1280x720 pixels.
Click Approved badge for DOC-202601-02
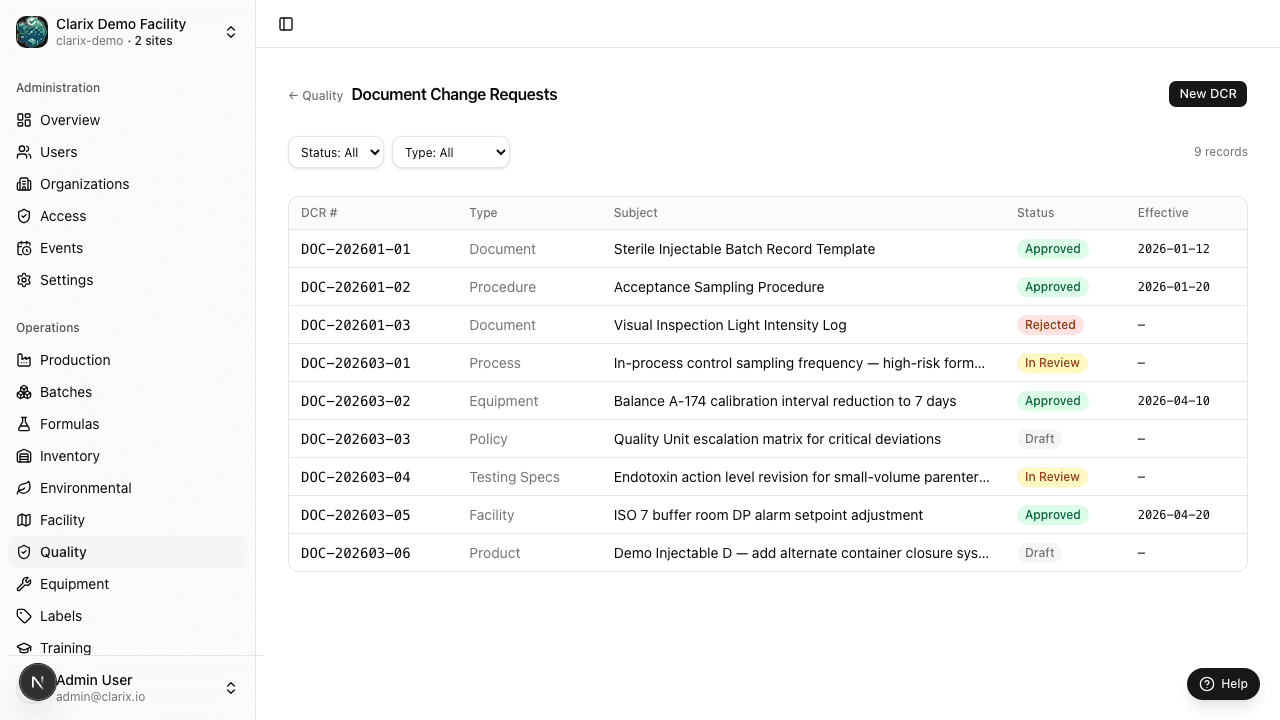click(x=1053, y=287)
